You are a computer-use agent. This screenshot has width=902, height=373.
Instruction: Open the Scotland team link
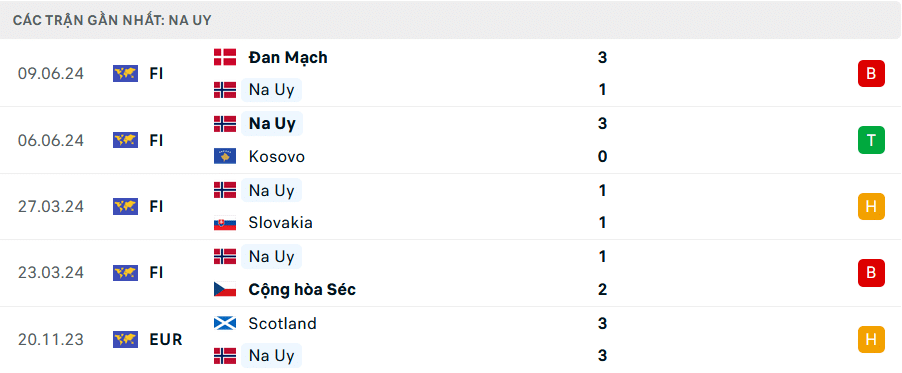point(282,323)
